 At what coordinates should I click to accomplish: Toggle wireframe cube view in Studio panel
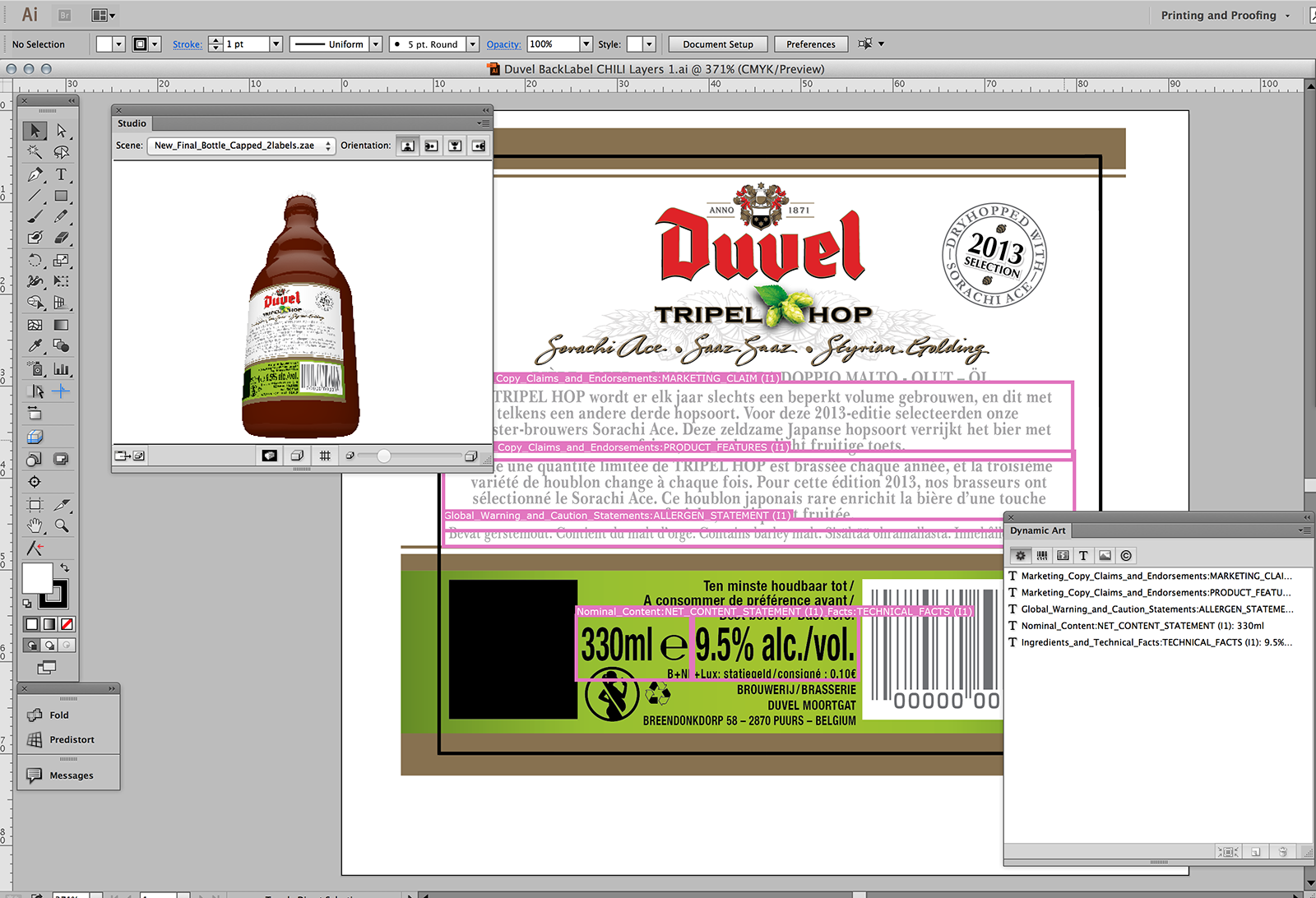click(297, 456)
